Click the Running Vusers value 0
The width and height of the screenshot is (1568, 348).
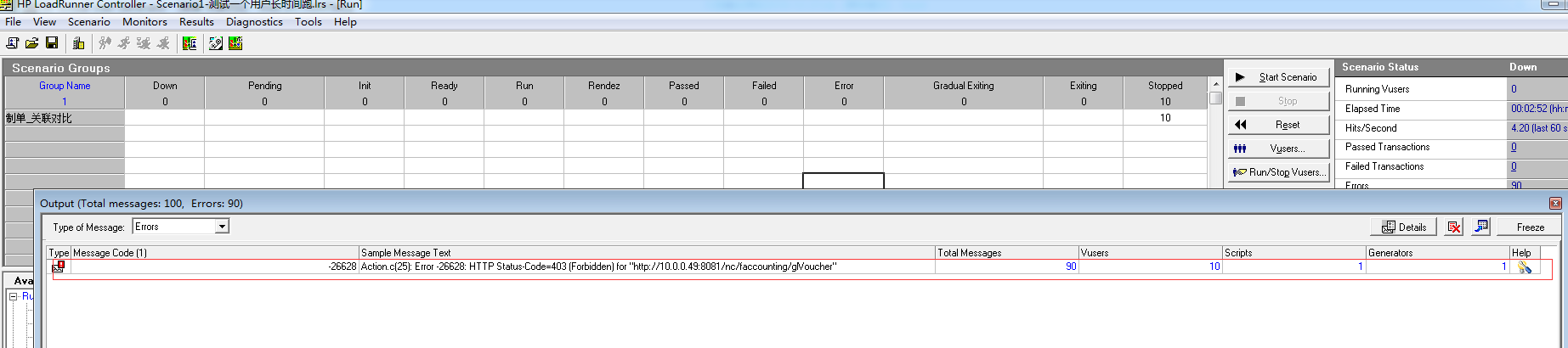[1513, 89]
